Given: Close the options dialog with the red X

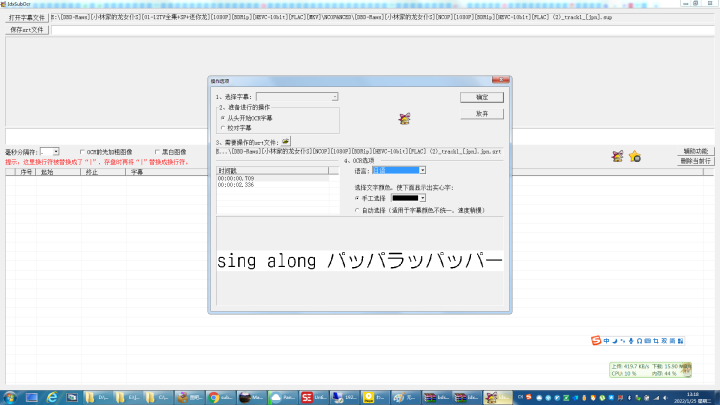Looking at the screenshot, I should 501,80.
